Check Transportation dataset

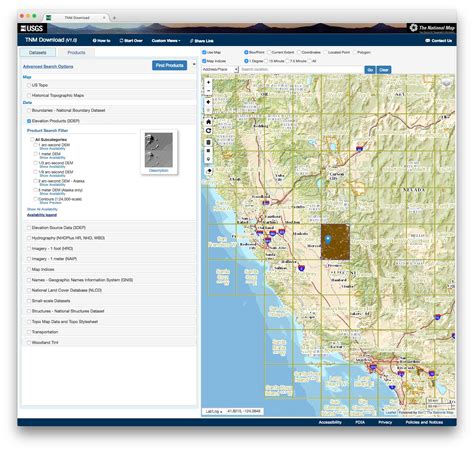29,332
